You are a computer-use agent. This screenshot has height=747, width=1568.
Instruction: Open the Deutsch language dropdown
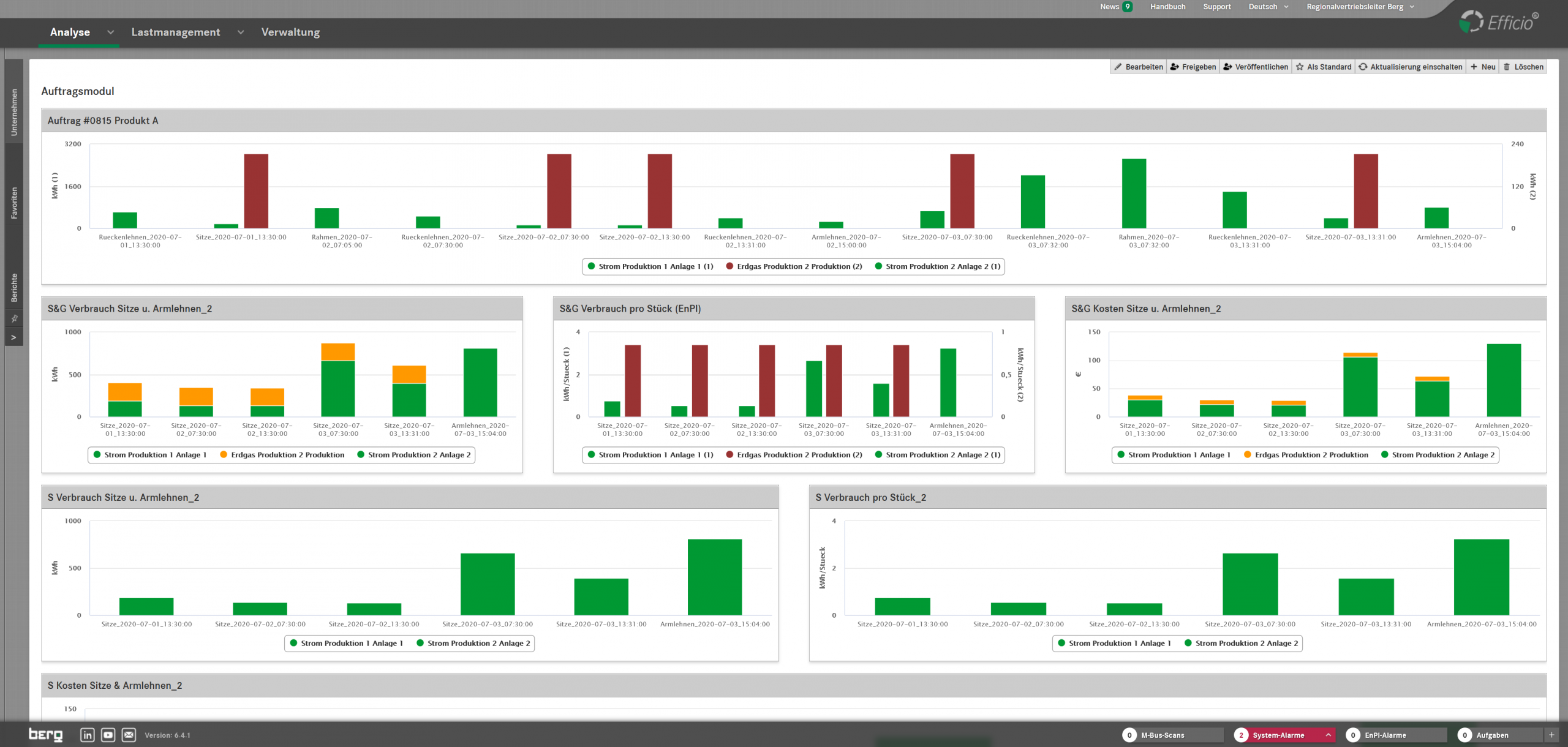1268,7
